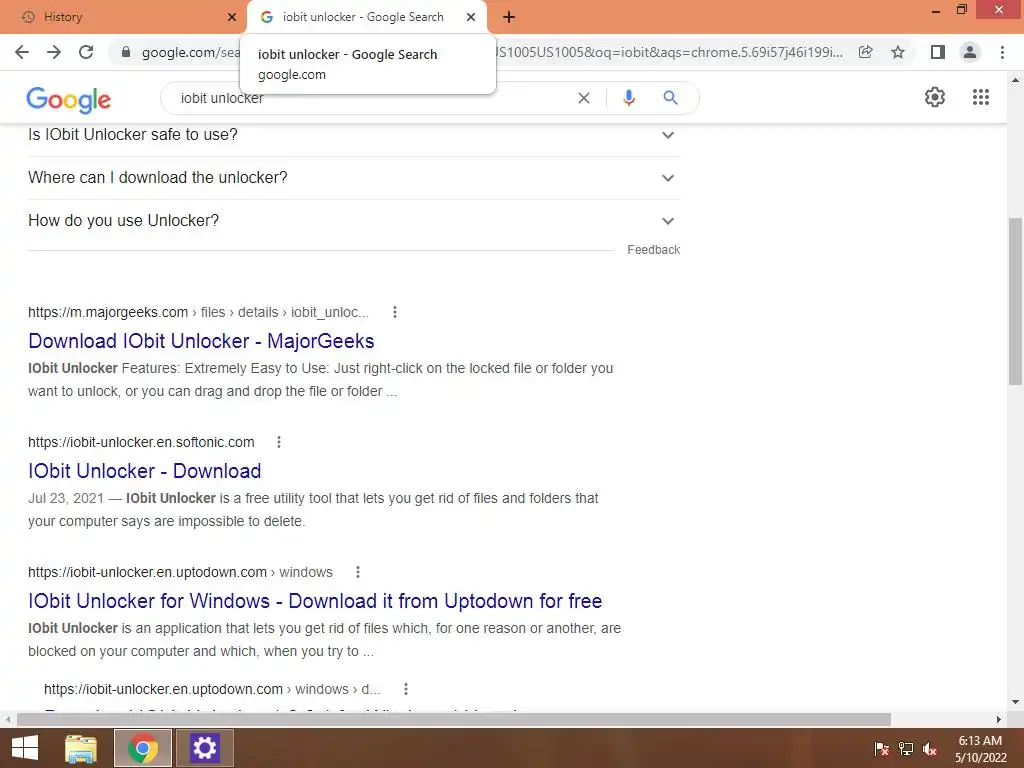Click the horizontal scrollbar thumb
Viewport: 1024px width, 768px height.
click(x=454, y=719)
